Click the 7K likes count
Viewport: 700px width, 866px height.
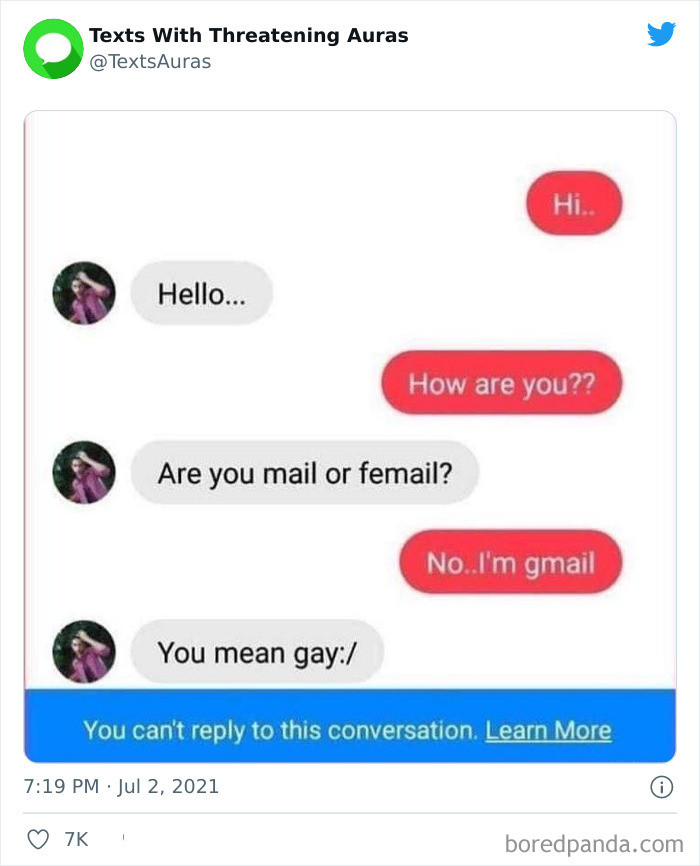pos(76,839)
